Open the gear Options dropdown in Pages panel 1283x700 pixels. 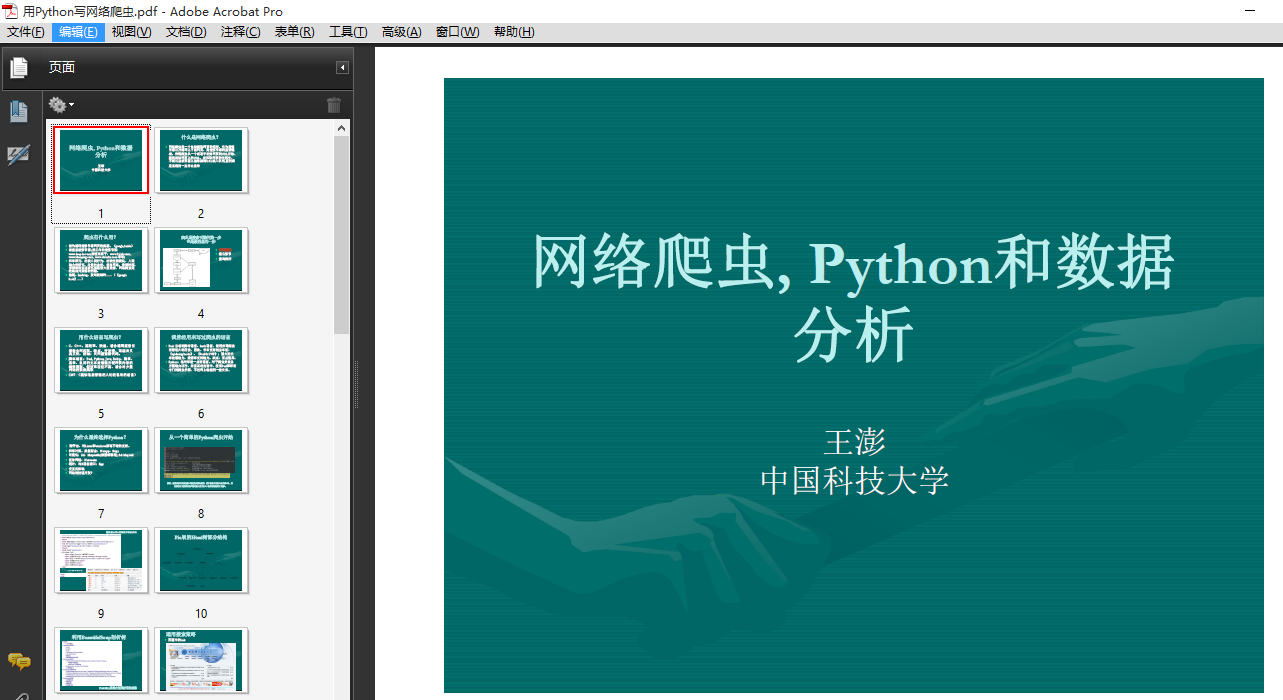click(x=61, y=105)
